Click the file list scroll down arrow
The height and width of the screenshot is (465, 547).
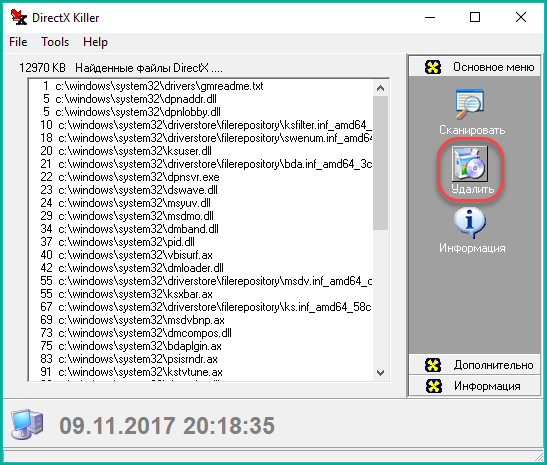[x=381, y=373]
